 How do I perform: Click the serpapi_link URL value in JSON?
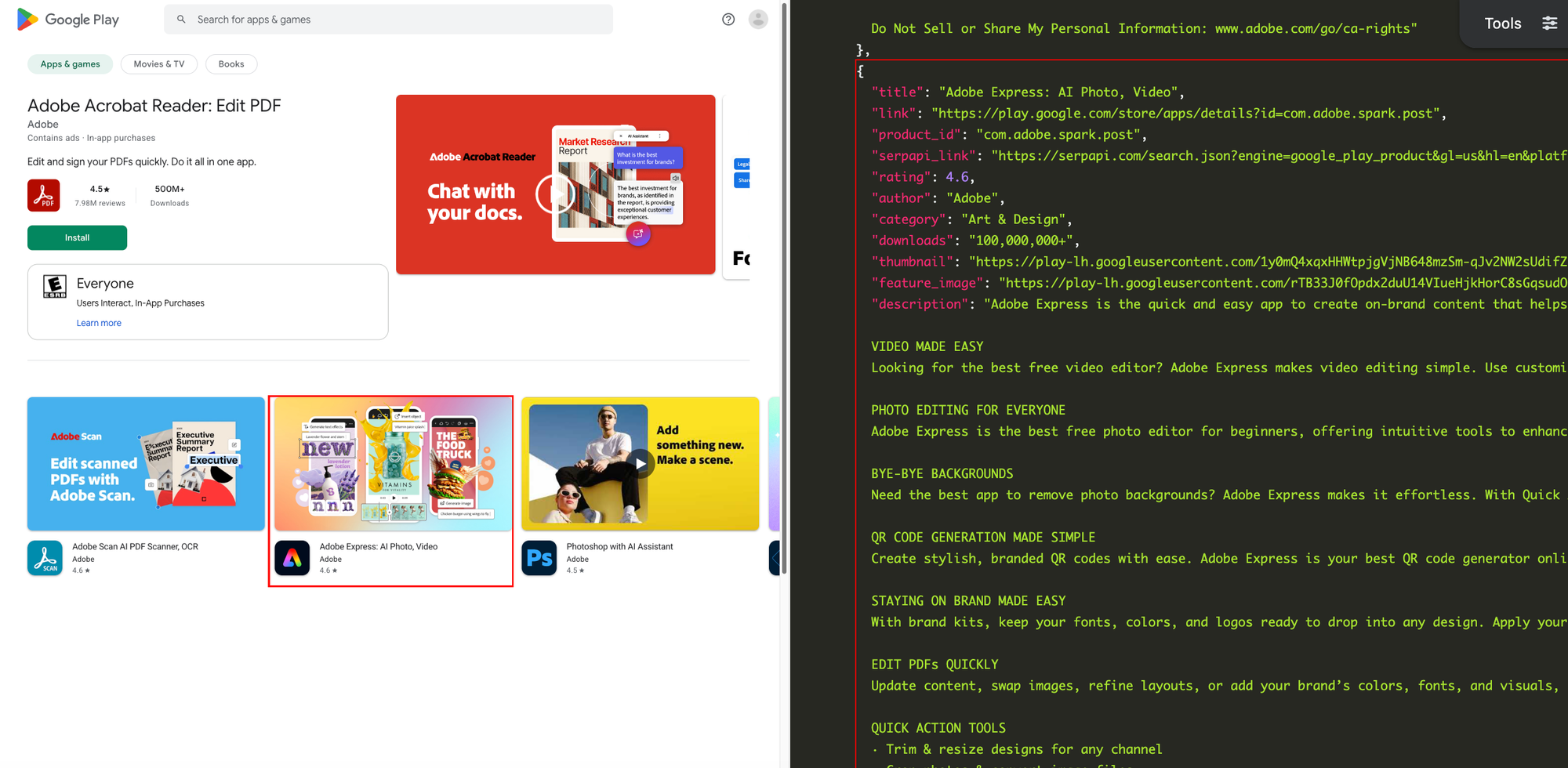tap(1279, 156)
